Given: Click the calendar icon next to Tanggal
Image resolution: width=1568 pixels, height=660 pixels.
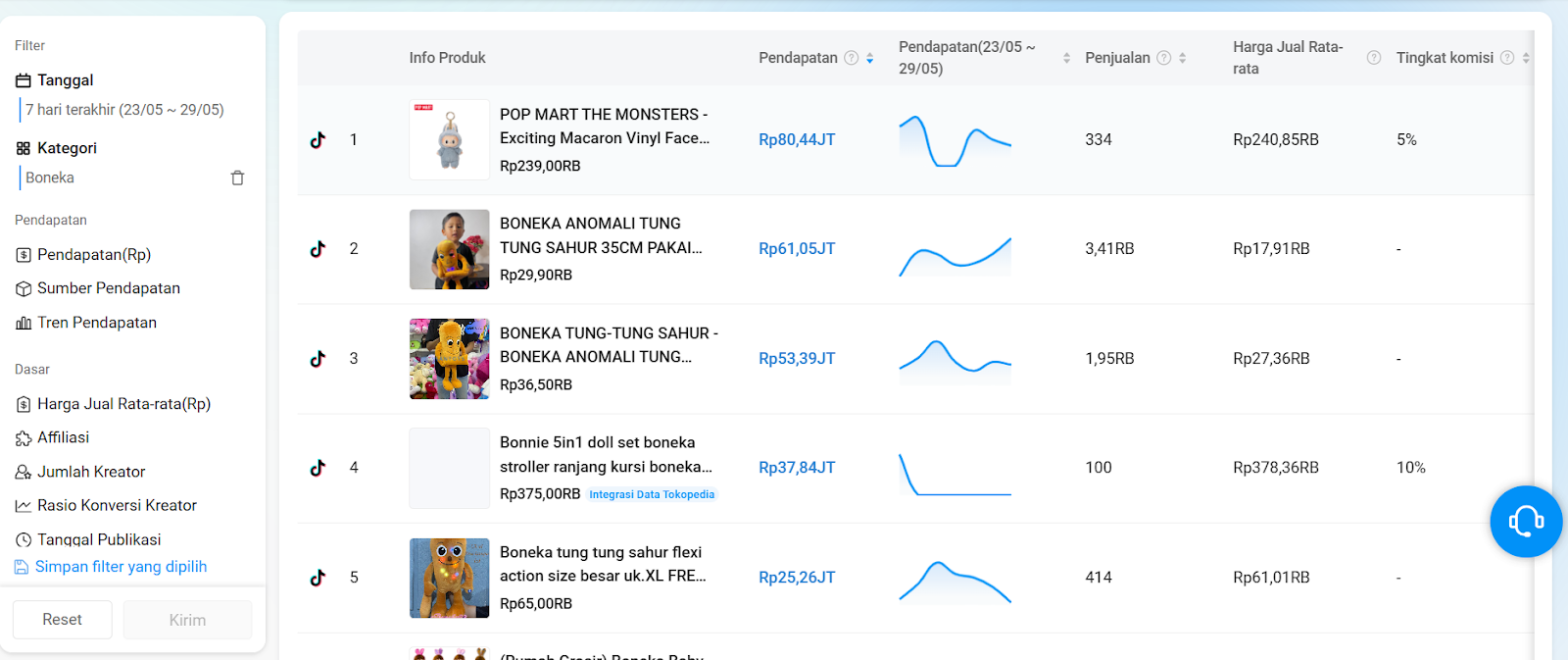Looking at the screenshot, I should [24, 80].
